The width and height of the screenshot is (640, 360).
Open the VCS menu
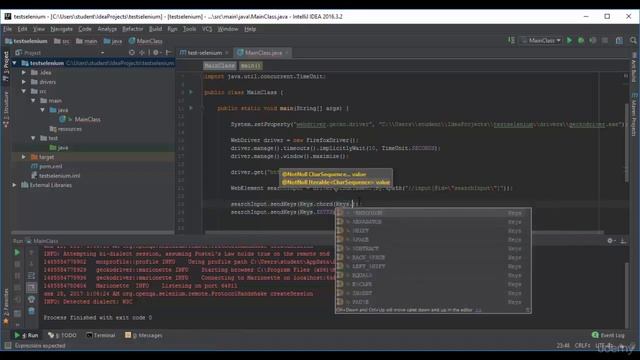pyautogui.click(x=207, y=29)
